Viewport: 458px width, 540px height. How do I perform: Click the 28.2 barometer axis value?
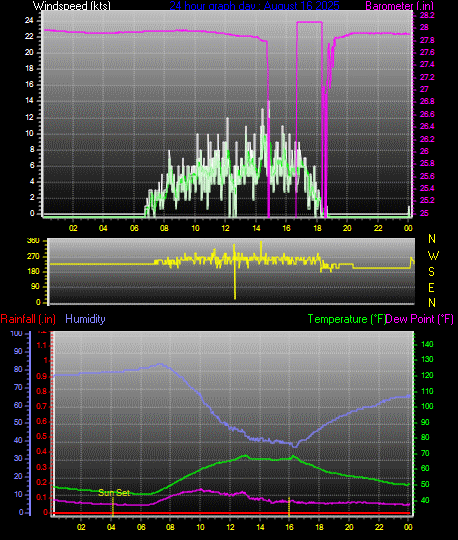427,15
